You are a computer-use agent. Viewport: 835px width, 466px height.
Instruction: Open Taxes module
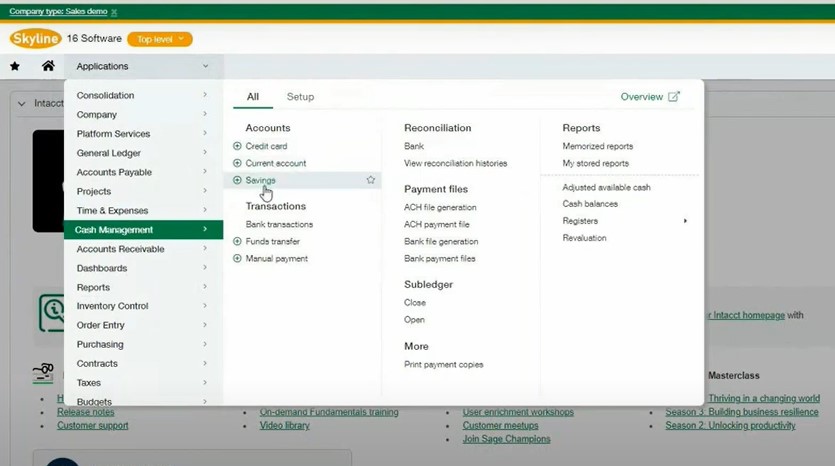143,382
